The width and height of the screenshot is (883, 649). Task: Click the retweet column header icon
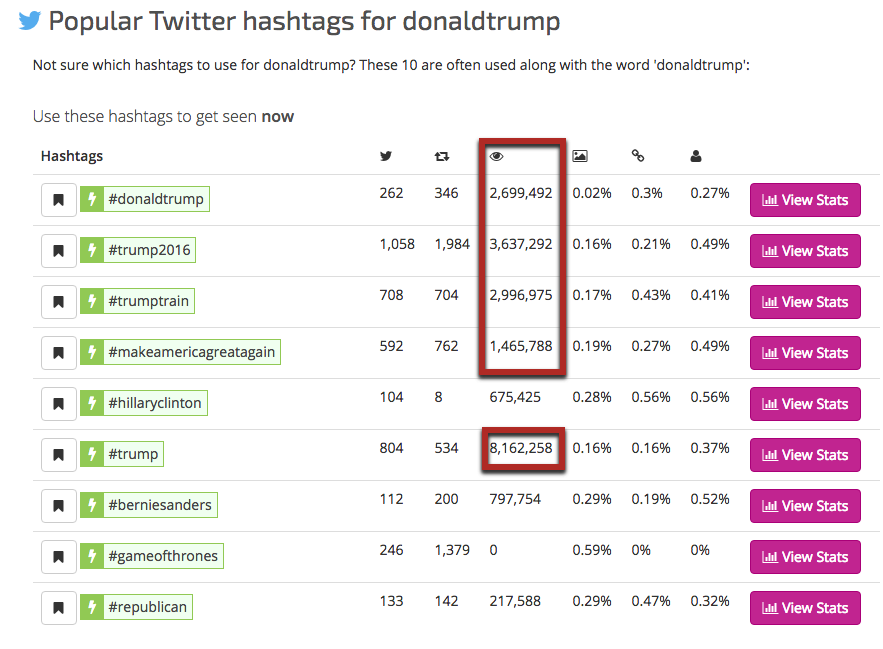tap(441, 156)
